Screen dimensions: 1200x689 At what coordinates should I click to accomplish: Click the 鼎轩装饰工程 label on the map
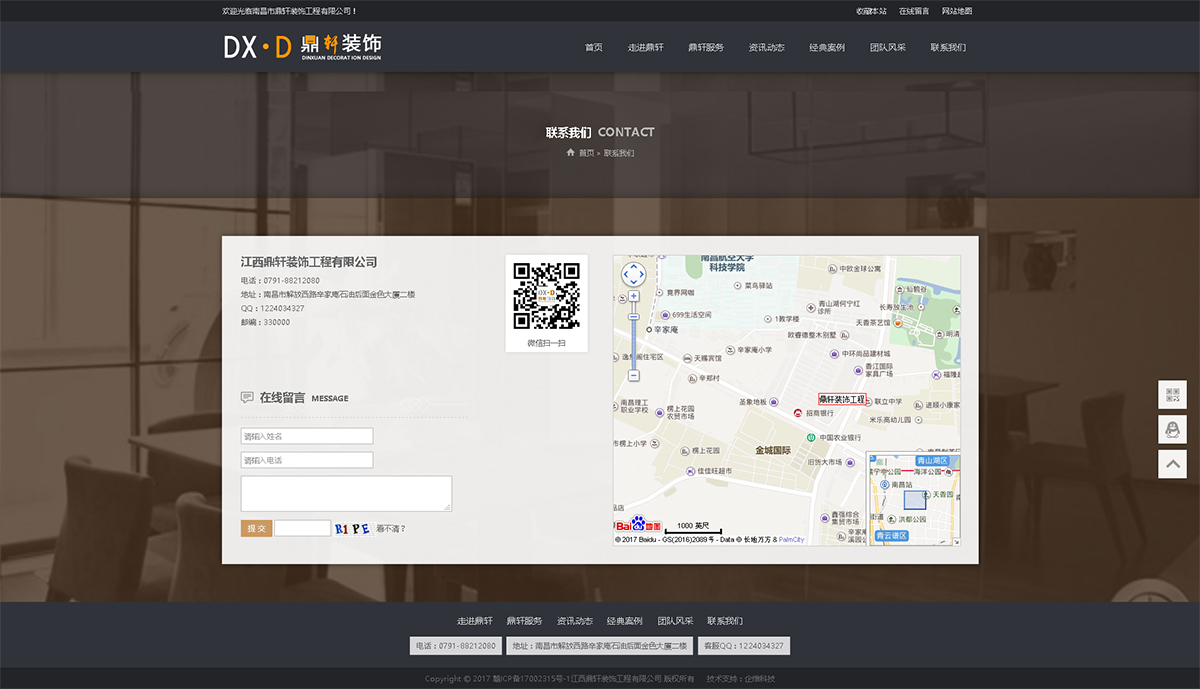(842, 399)
